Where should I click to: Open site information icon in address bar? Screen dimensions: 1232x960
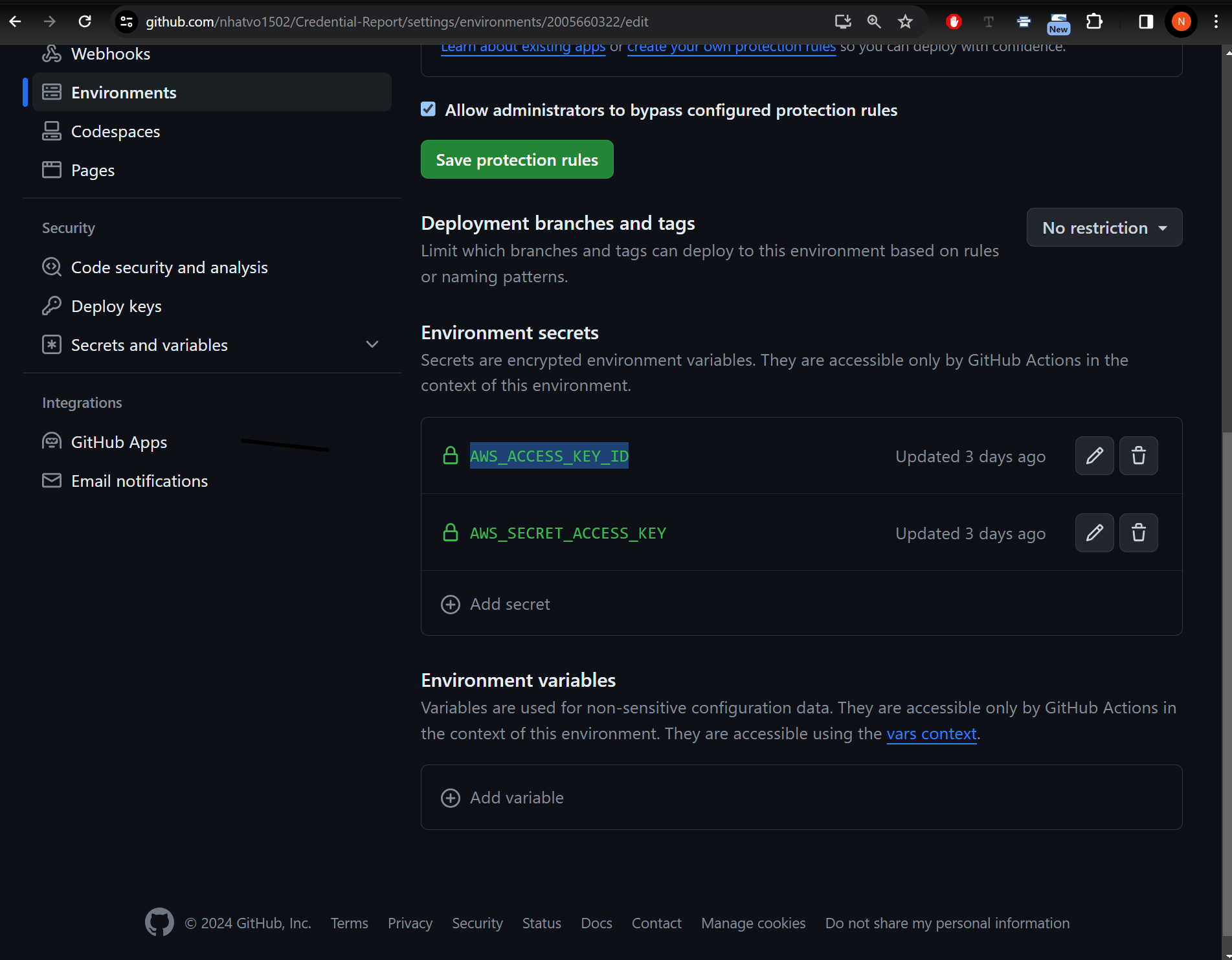[127, 21]
